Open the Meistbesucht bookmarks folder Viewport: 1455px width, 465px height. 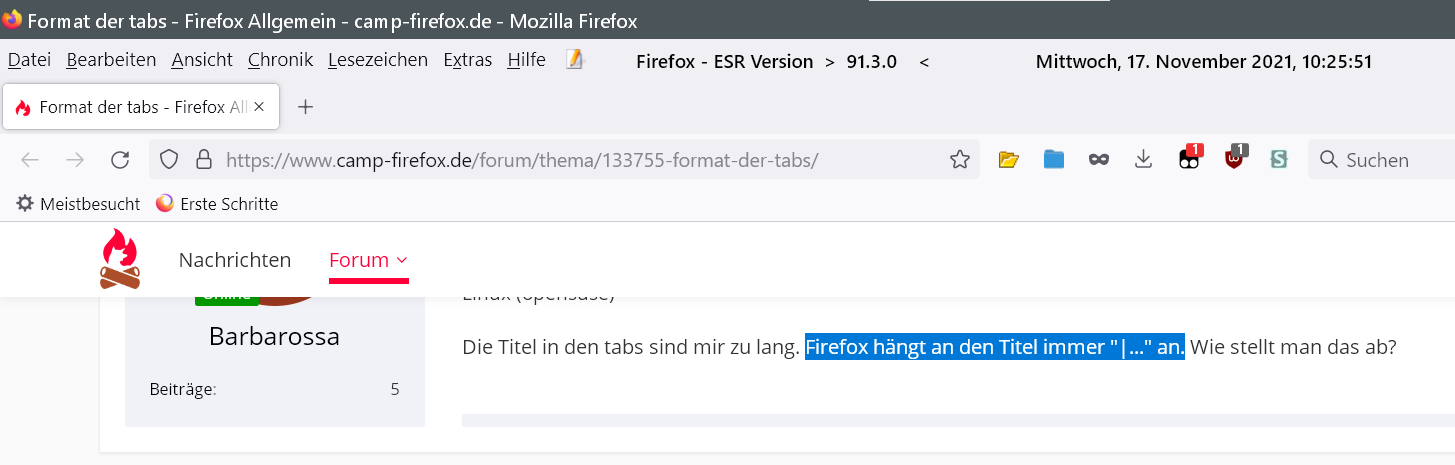78,204
